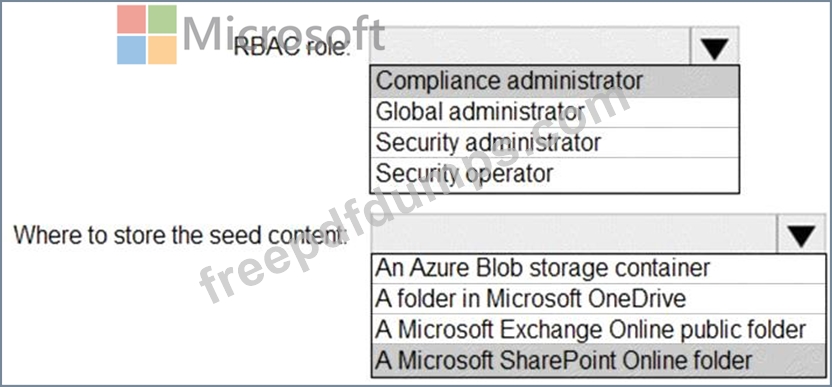Click the RBAC role label
The image size is (832, 387).
pyautogui.click(x=292, y=48)
